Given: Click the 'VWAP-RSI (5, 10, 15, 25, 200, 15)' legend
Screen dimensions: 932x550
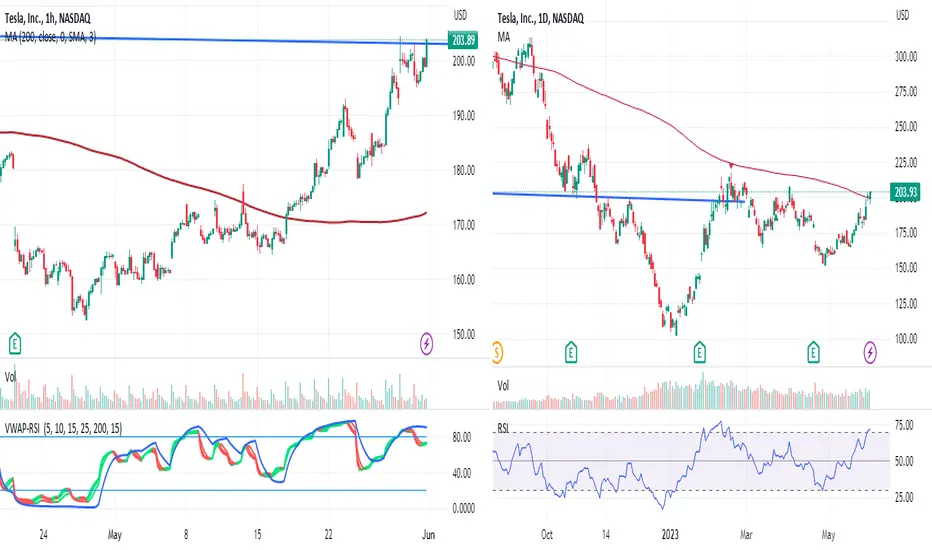Looking at the screenshot, I should (63, 428).
